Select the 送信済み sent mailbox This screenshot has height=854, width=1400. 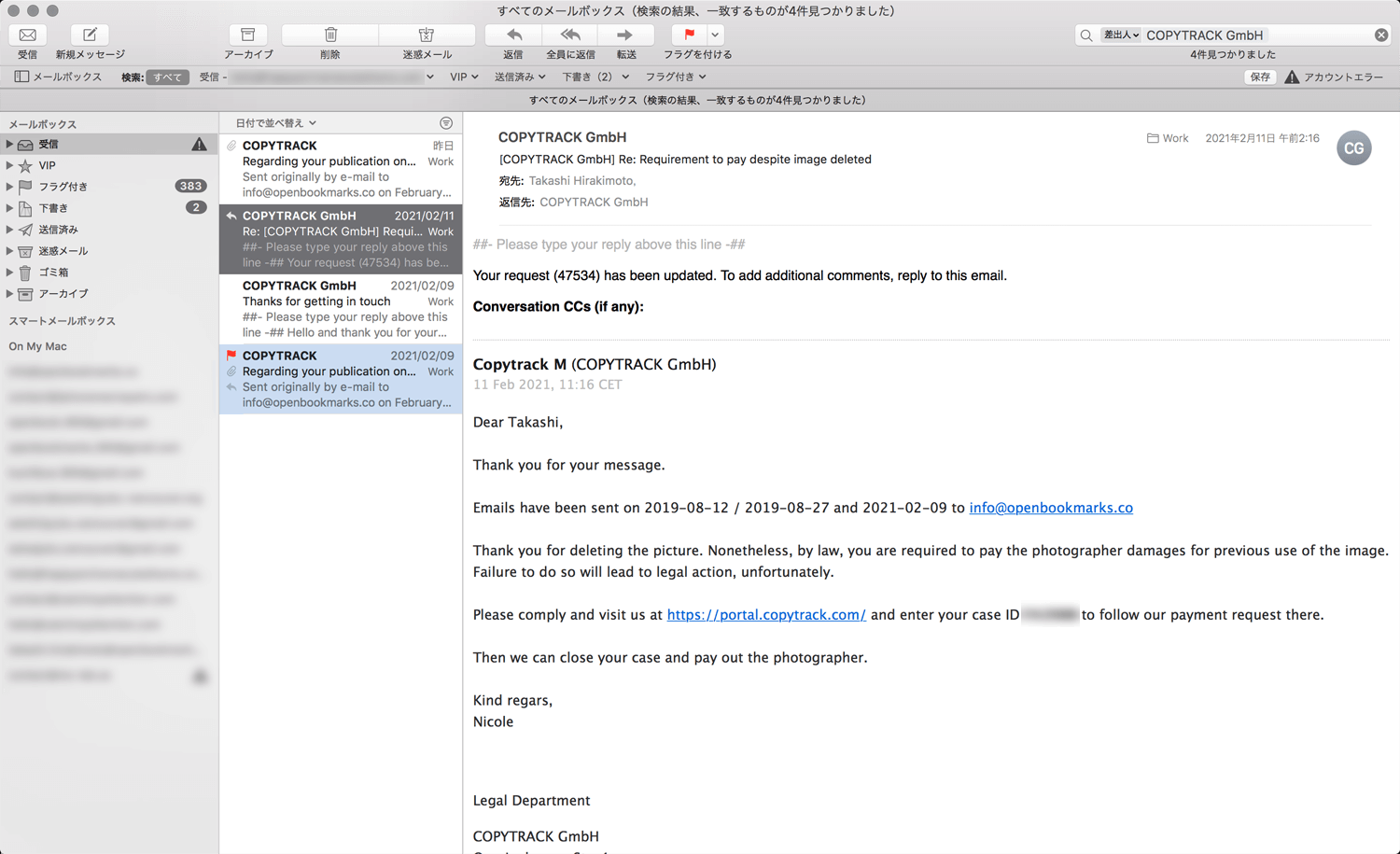click(x=109, y=230)
